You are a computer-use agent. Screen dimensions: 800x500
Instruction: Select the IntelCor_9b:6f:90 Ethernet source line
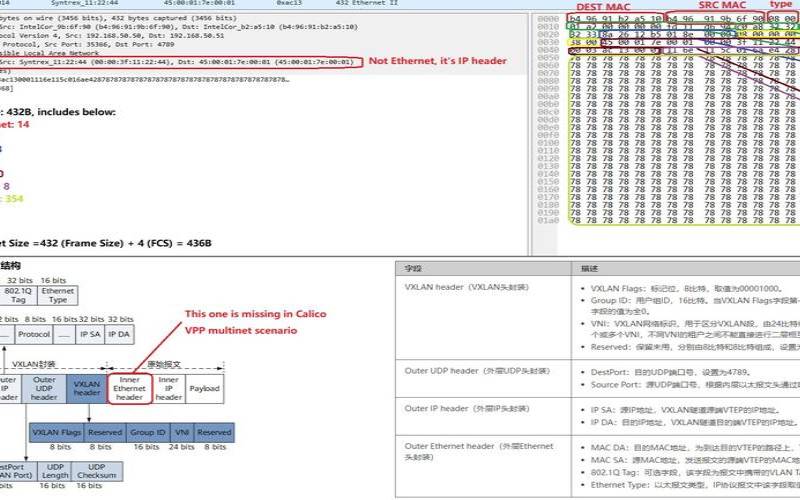150,20
